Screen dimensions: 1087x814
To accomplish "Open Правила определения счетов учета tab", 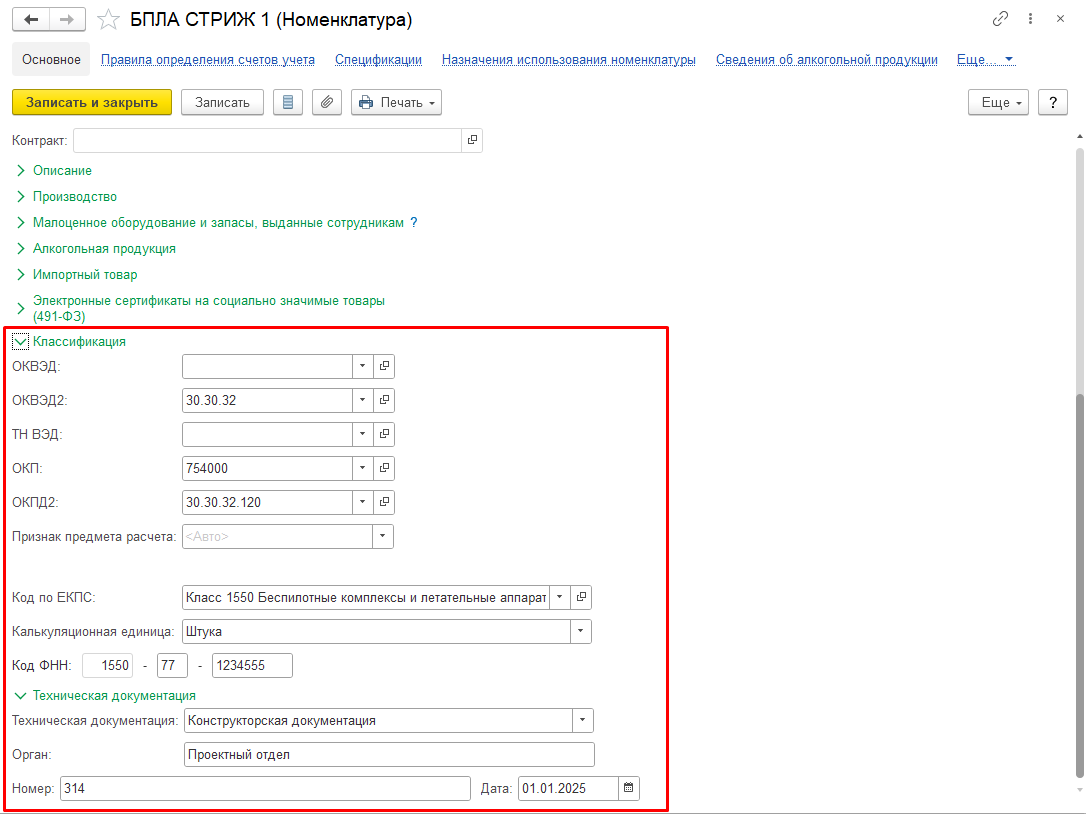I will coord(208,60).
